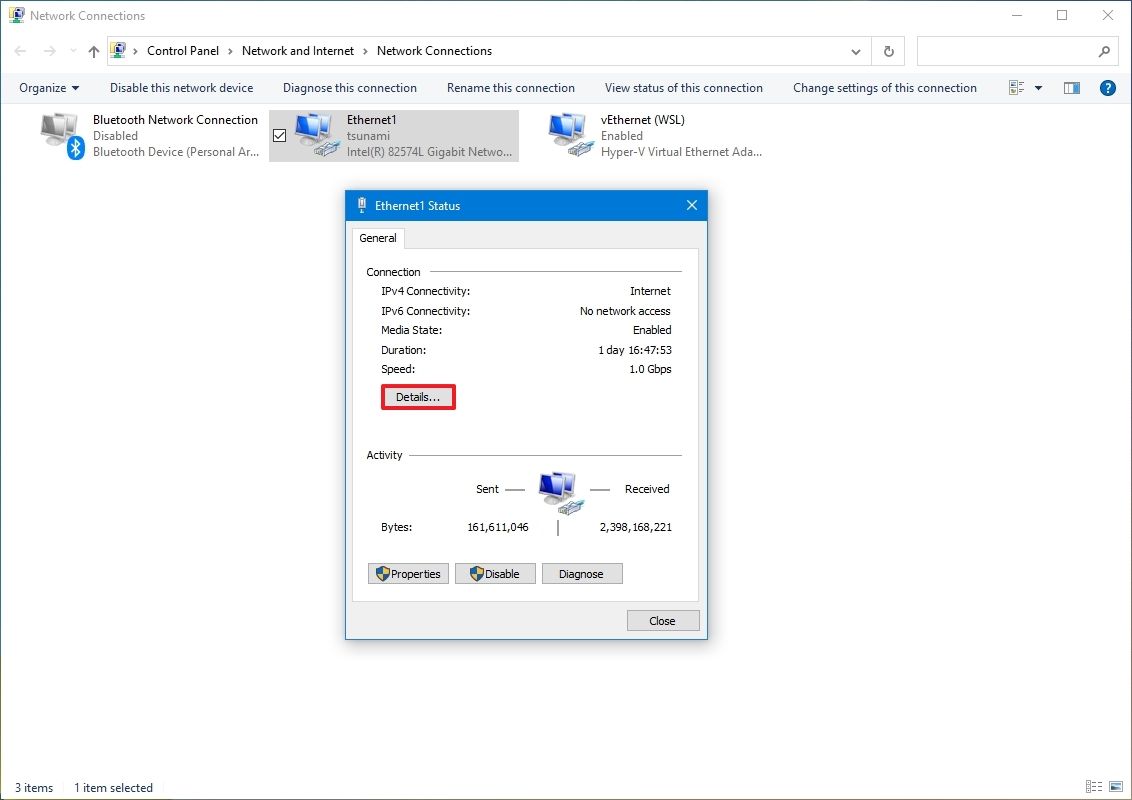Switch to the General tab
This screenshot has height=800, width=1132.
tap(378, 238)
